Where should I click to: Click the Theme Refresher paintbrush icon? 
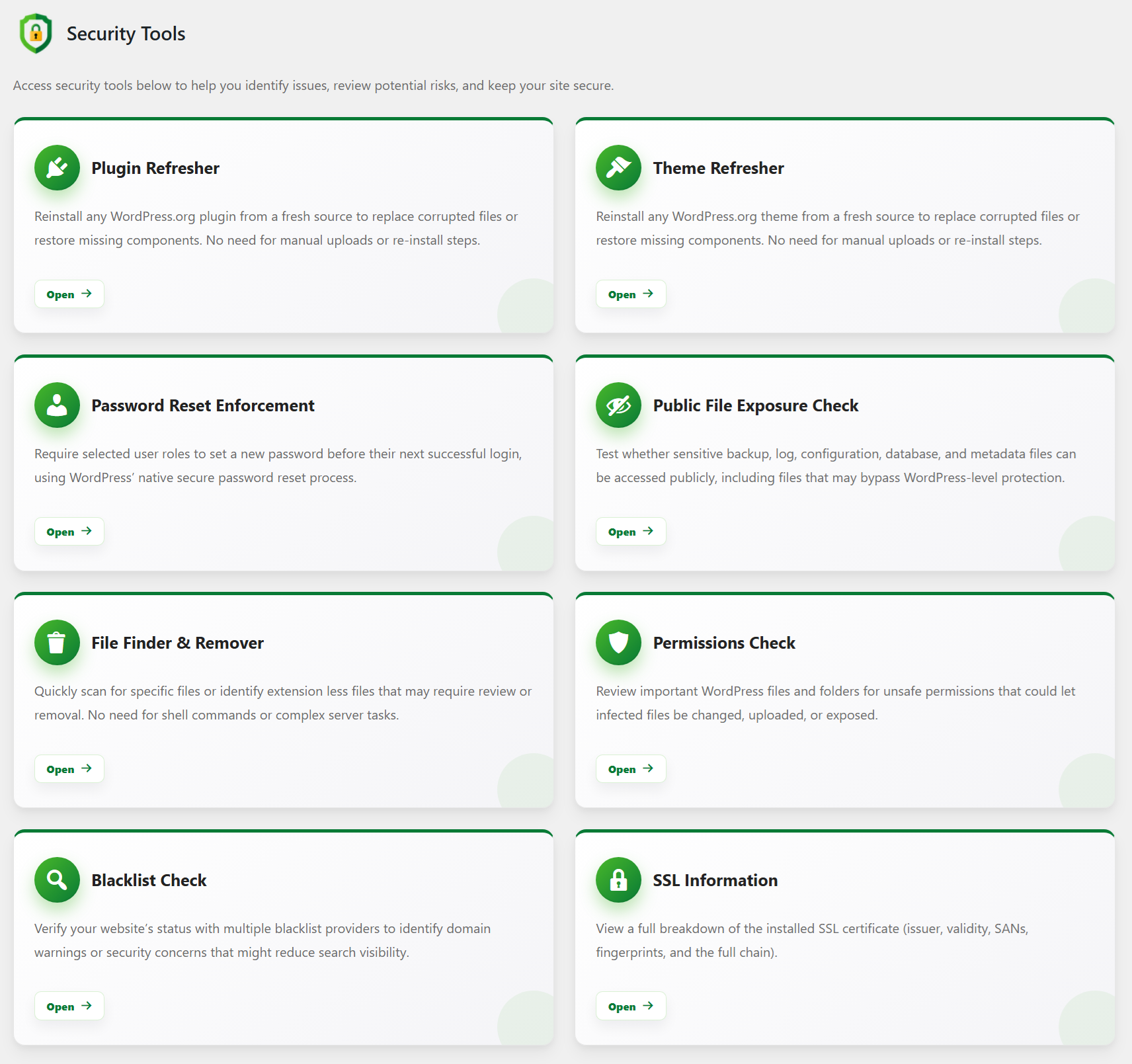(618, 168)
